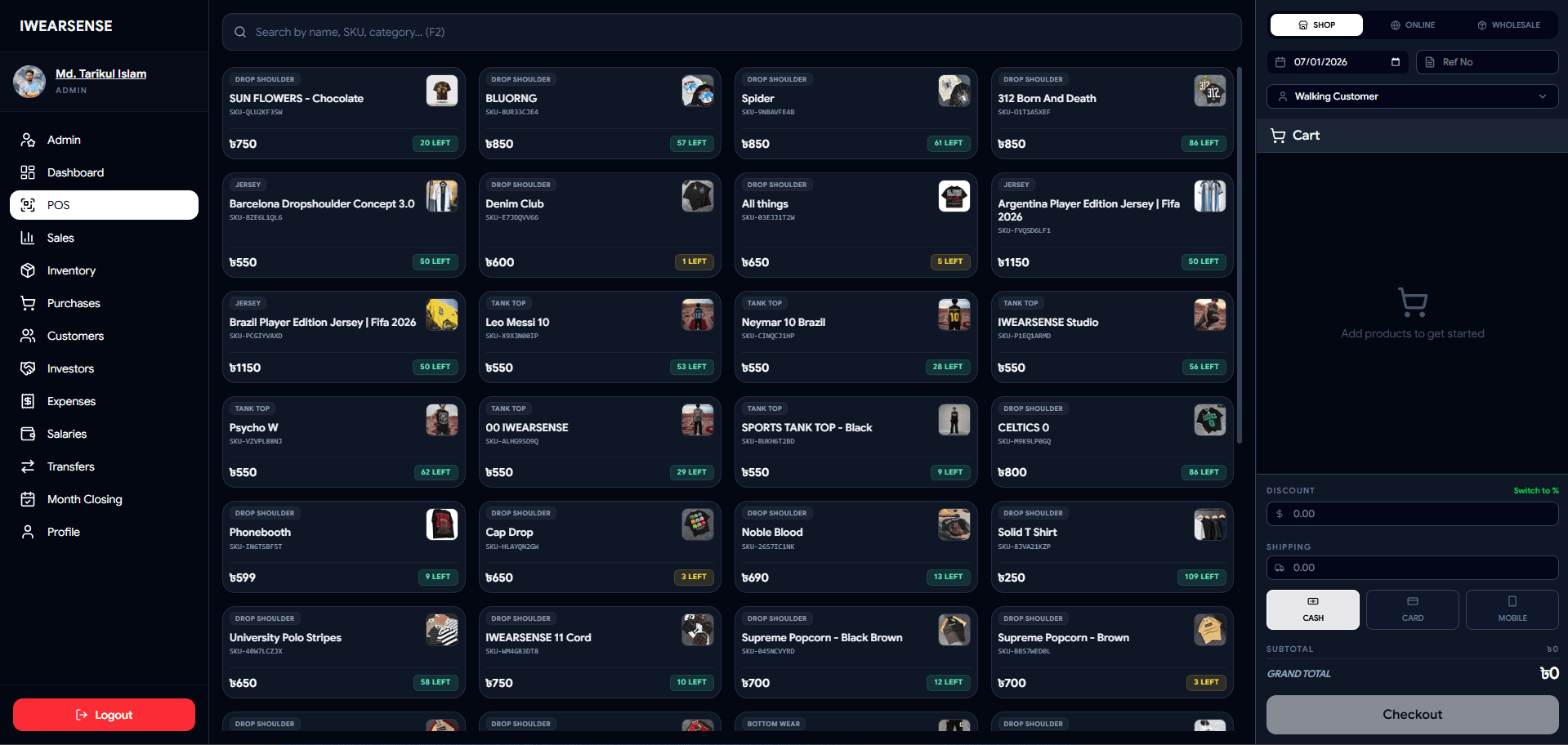Open the Transfers menu item

click(104, 466)
